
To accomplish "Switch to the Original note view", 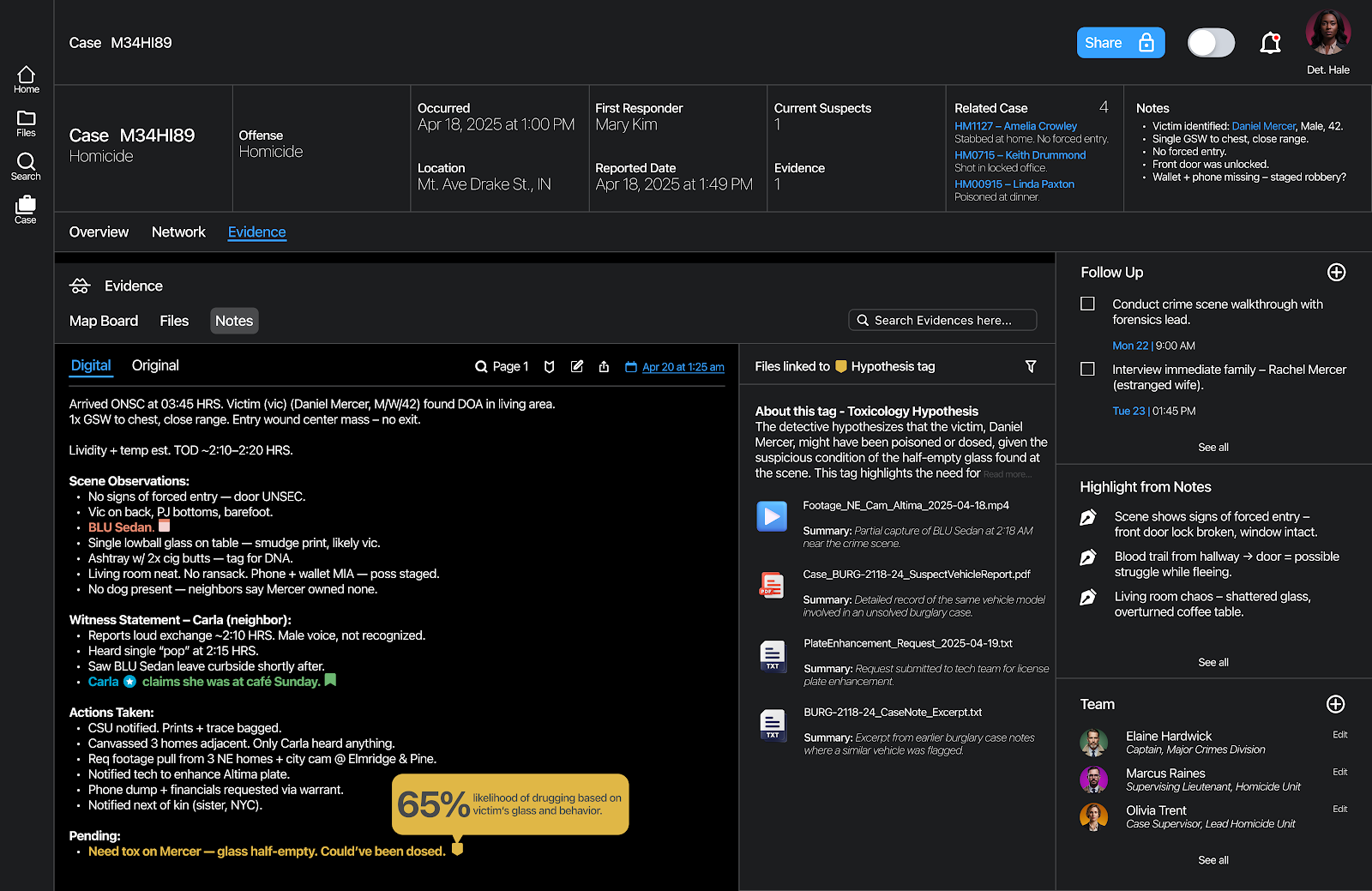I will pos(155,365).
